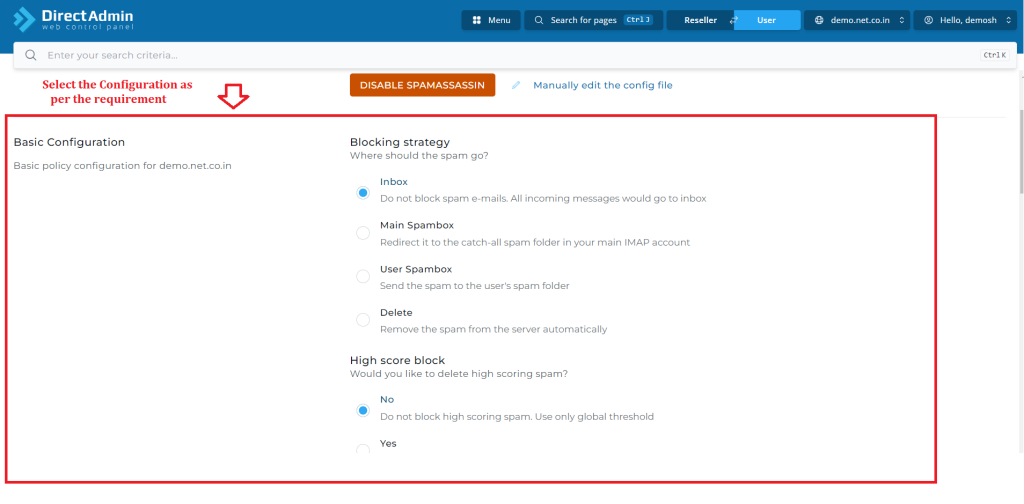This screenshot has width=1024, height=504.
Task: Click the DirectAdmin logo
Action: pos(73,19)
